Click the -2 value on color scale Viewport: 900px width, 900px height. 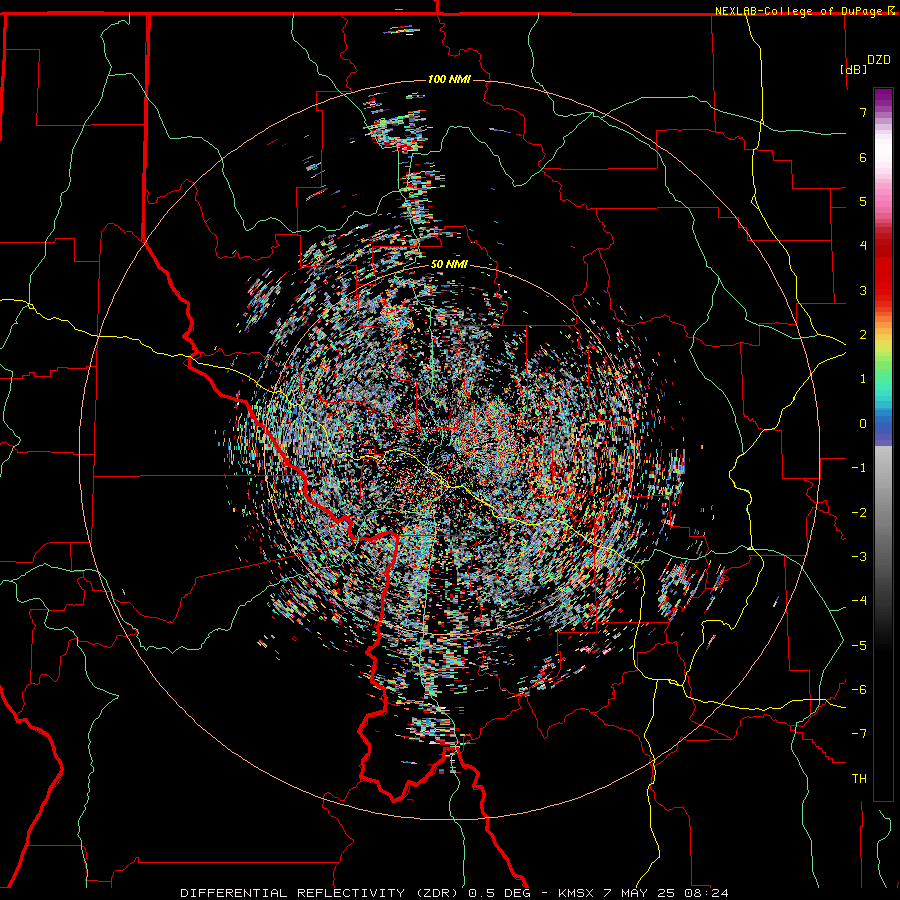859,513
